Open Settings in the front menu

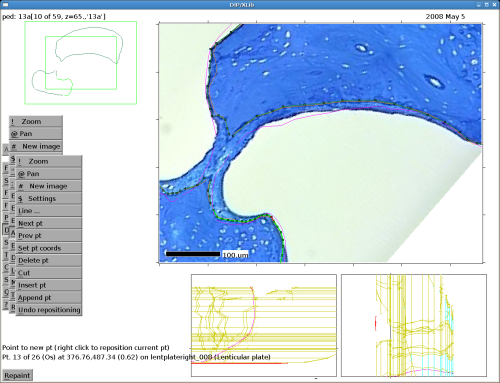[49, 198]
